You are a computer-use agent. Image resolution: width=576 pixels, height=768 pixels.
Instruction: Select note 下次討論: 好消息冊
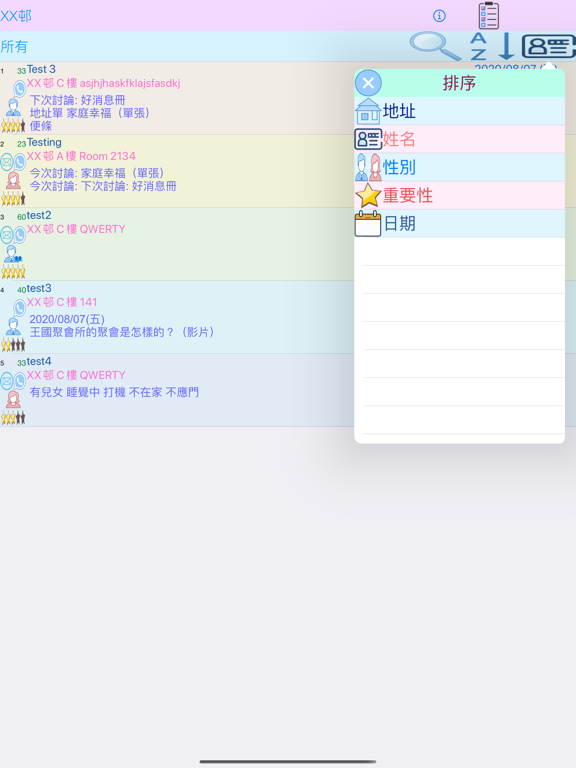point(77,100)
